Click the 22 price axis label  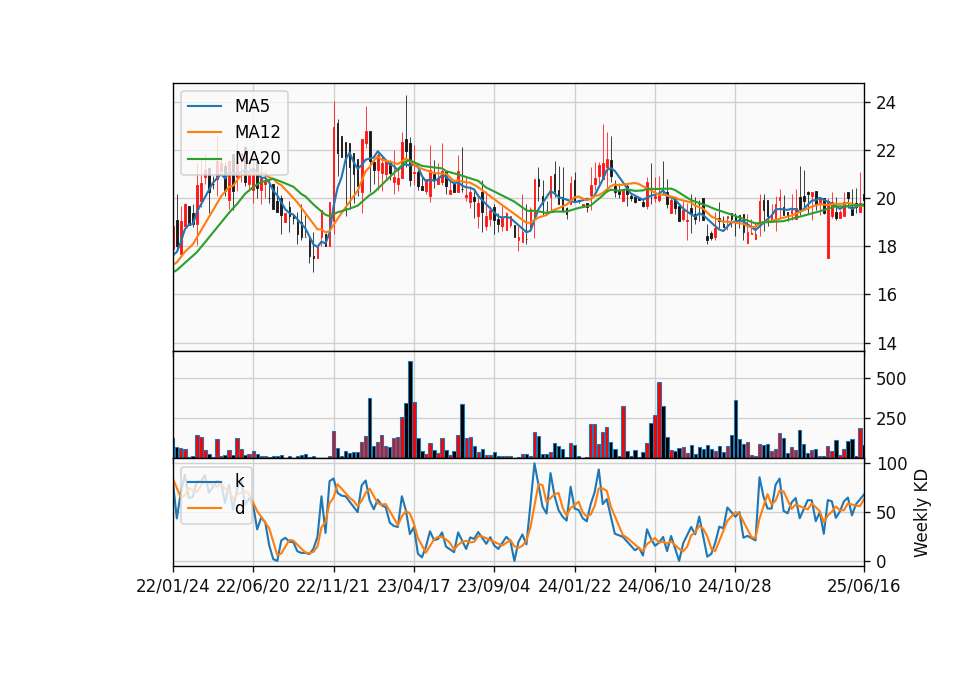(886, 151)
